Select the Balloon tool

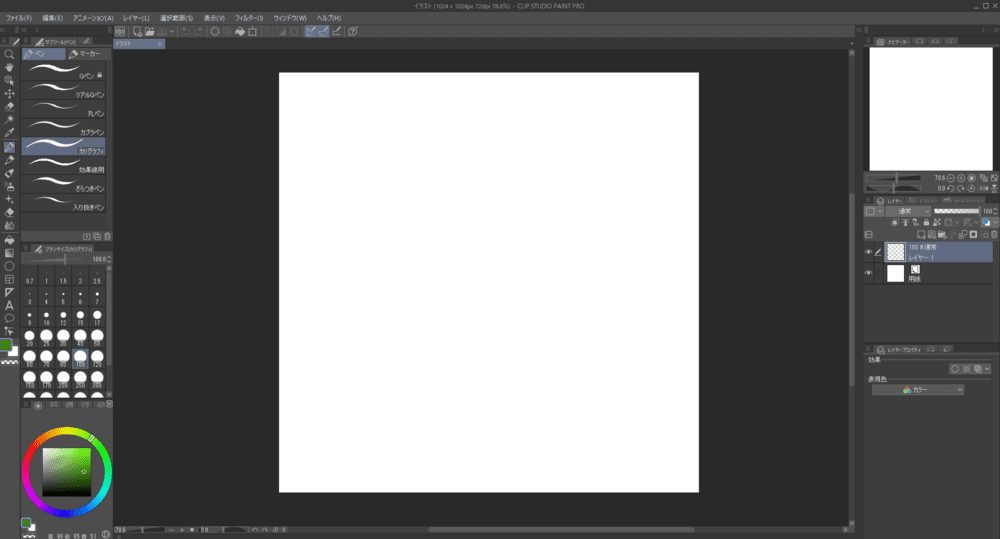[9, 318]
